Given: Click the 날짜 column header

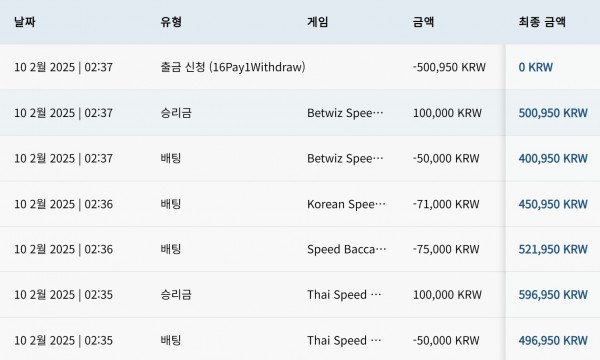Looking at the screenshot, I should click(x=25, y=22).
